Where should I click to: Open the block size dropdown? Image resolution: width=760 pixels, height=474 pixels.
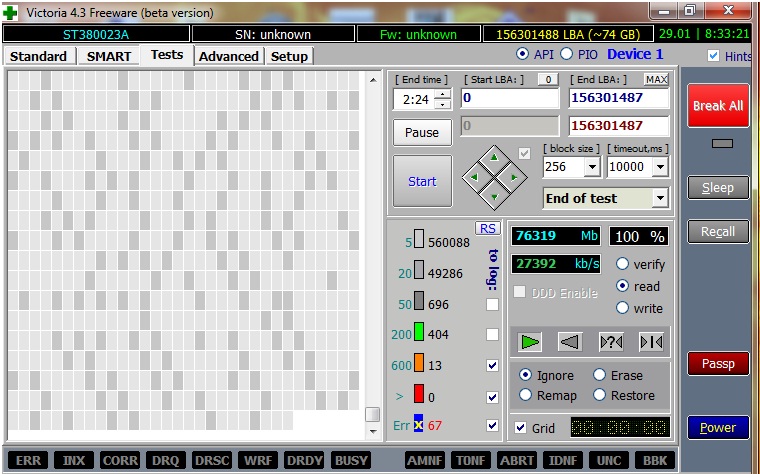click(x=591, y=167)
